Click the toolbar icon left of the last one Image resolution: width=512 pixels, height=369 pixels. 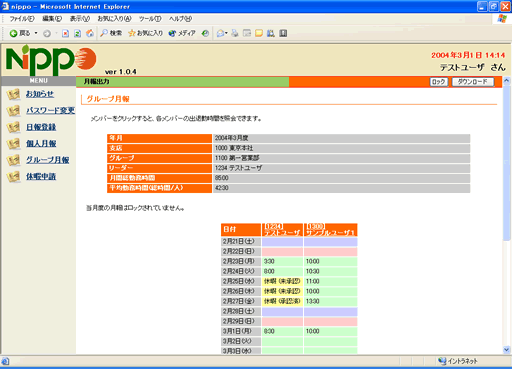click(x=271, y=33)
